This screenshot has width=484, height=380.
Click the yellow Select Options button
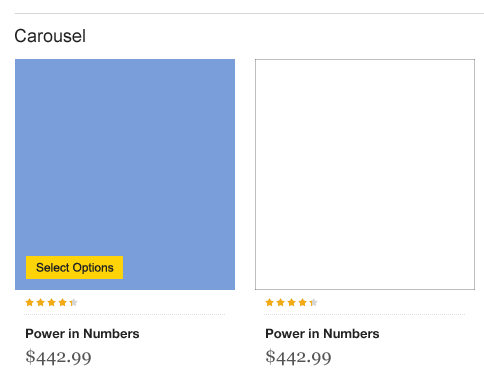(74, 267)
